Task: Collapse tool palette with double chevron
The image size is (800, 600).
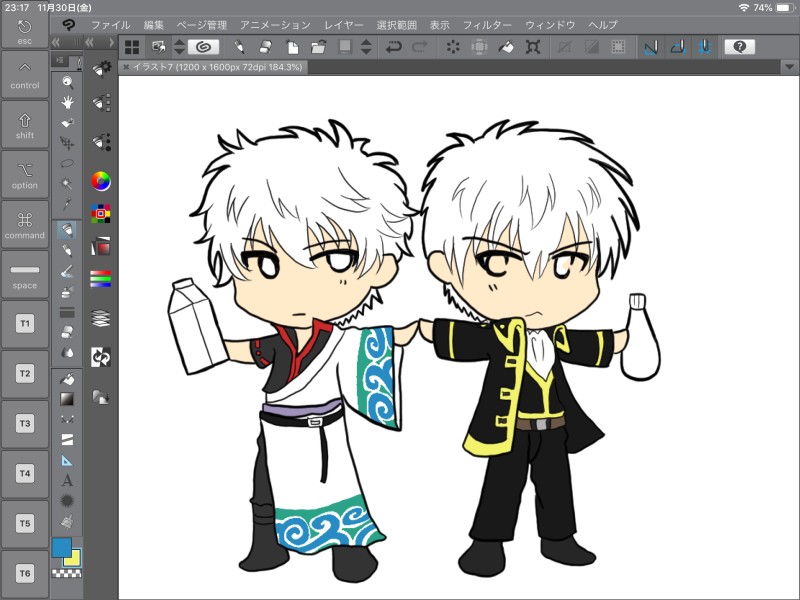Action: tap(56, 42)
